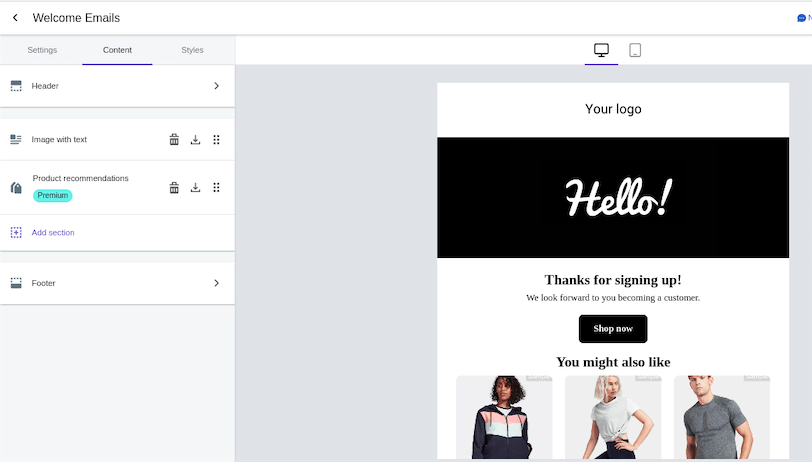Click the Hello! banner image in preview
This screenshot has width=812, height=462.
click(x=613, y=198)
